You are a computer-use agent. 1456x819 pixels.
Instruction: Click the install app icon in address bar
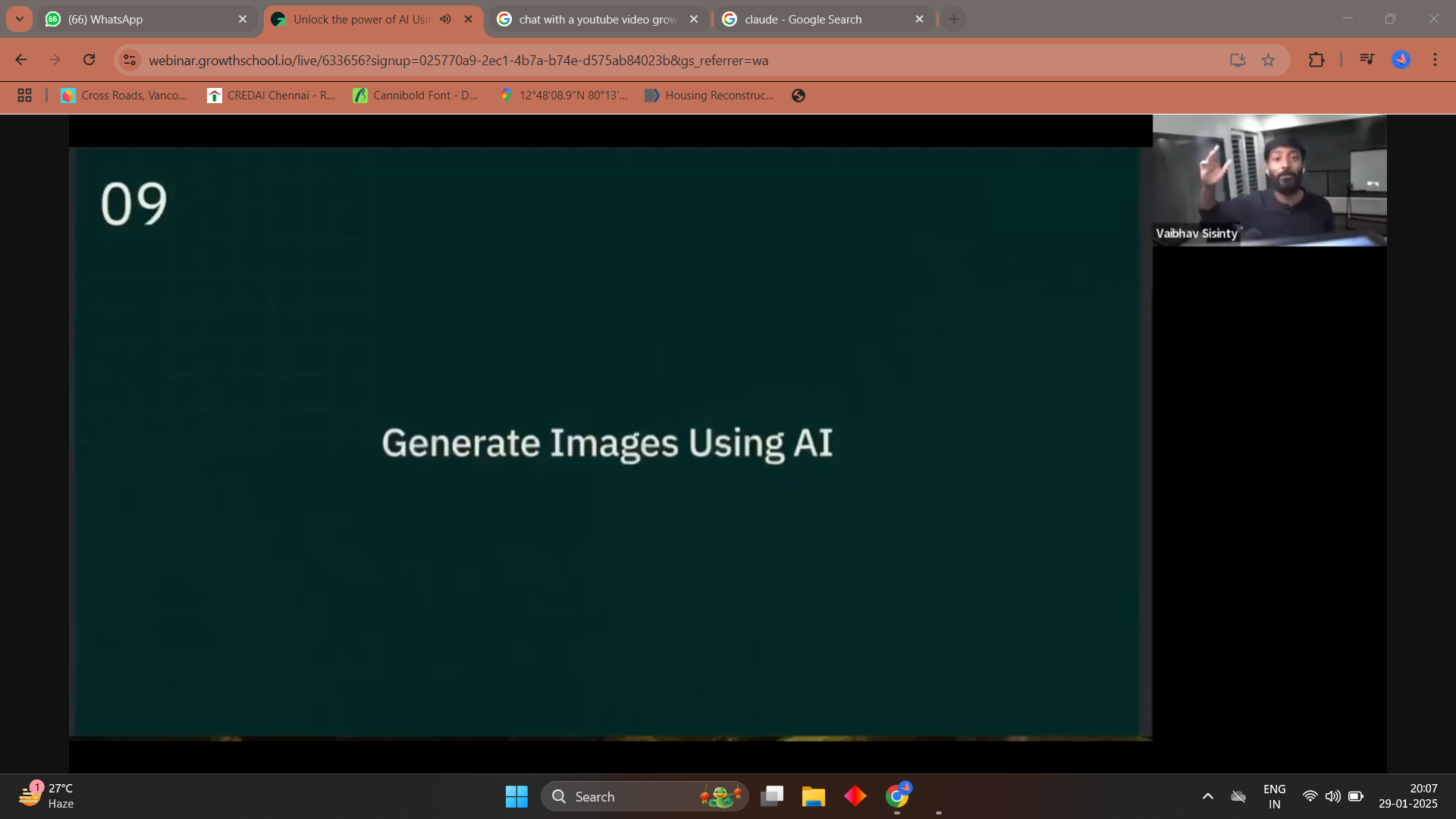(x=1238, y=60)
